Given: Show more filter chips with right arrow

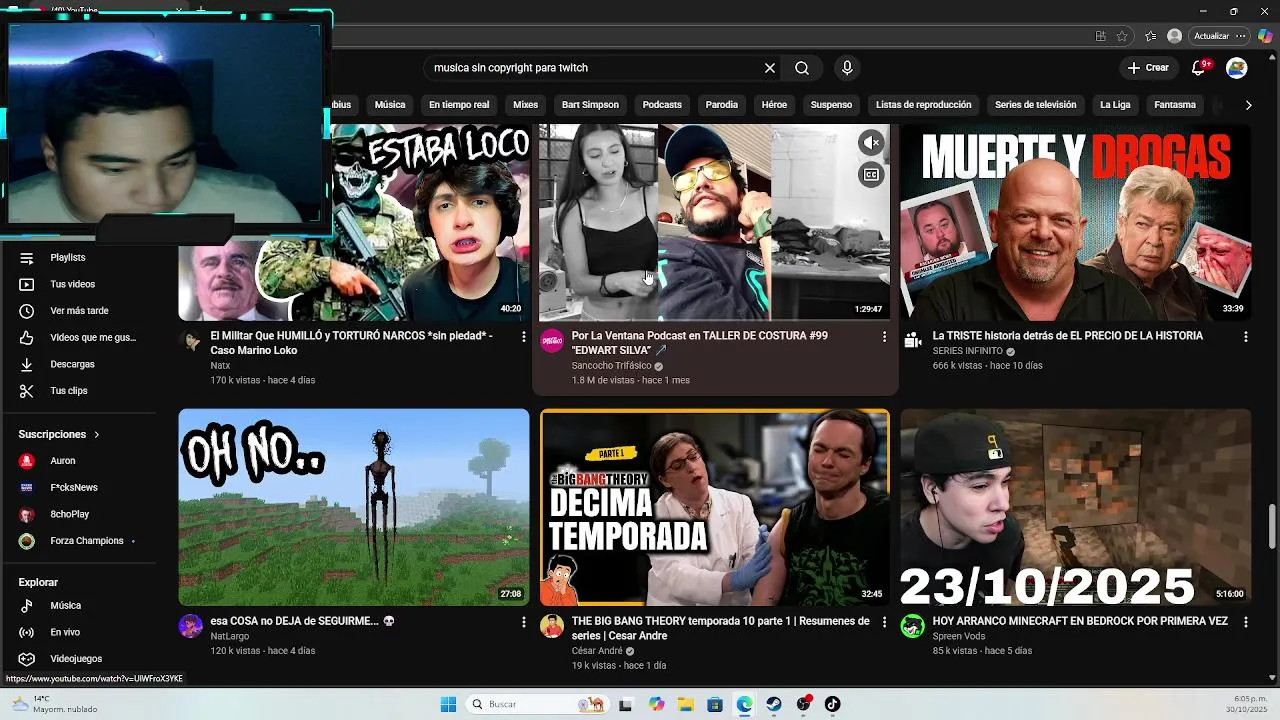Looking at the screenshot, I should click(x=1248, y=104).
